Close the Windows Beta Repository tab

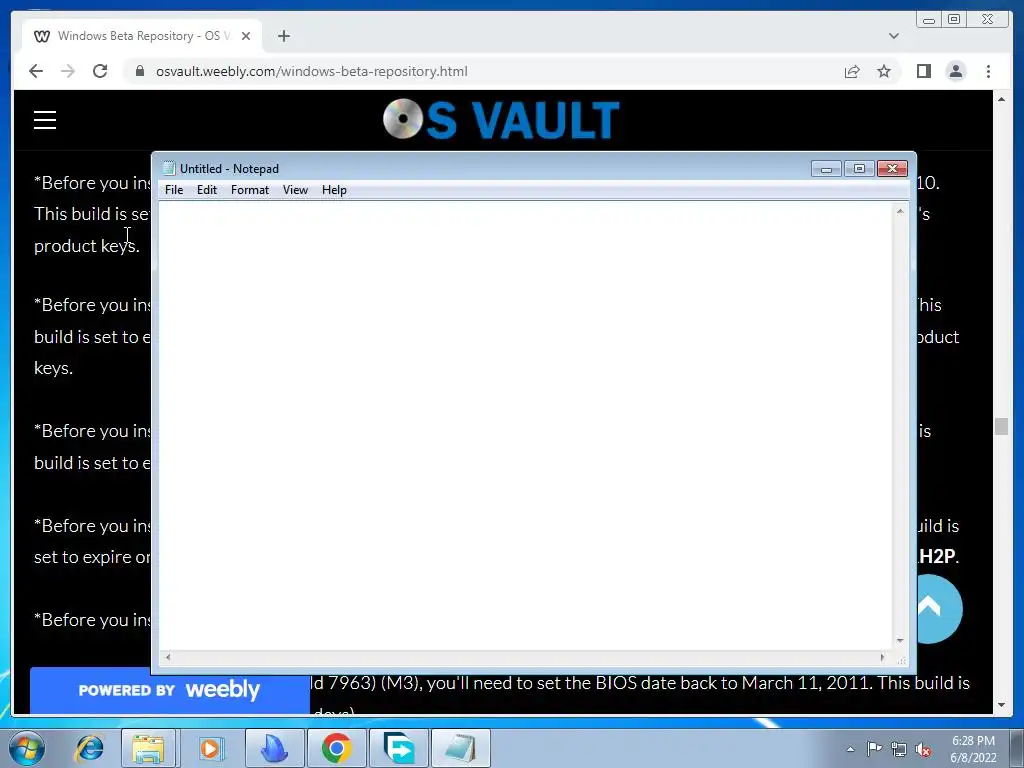[246, 36]
